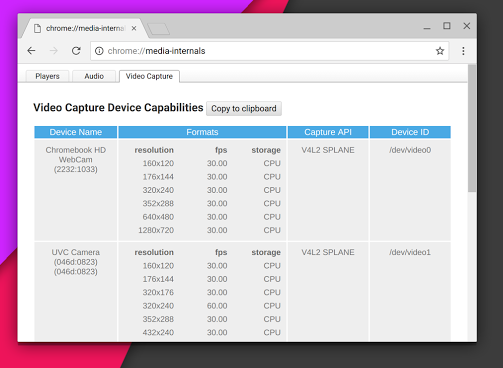Click the browser back arrow

point(31,51)
